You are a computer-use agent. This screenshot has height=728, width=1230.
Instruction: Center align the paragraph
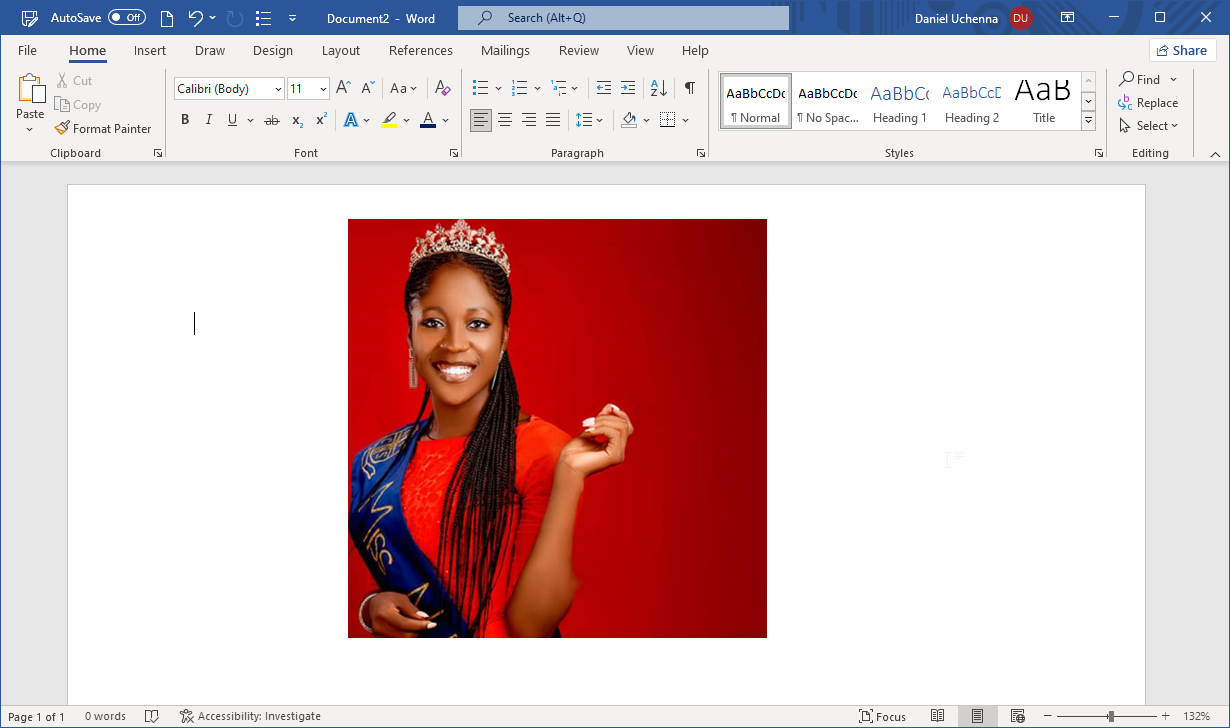(505, 120)
